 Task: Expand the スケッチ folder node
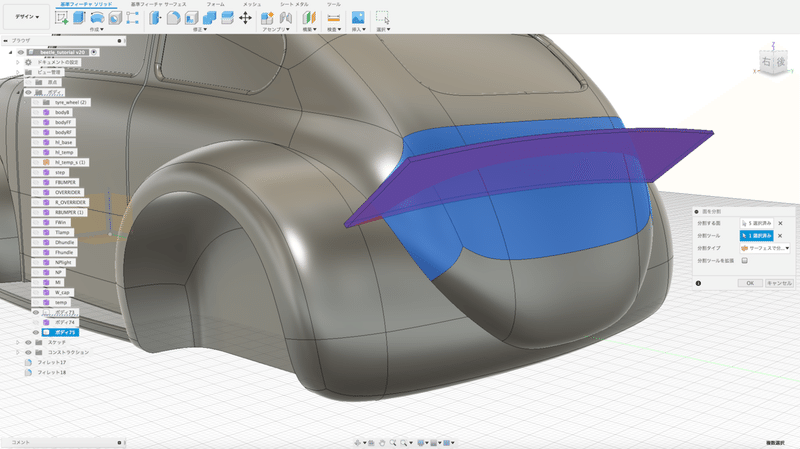pyautogui.click(x=17, y=342)
